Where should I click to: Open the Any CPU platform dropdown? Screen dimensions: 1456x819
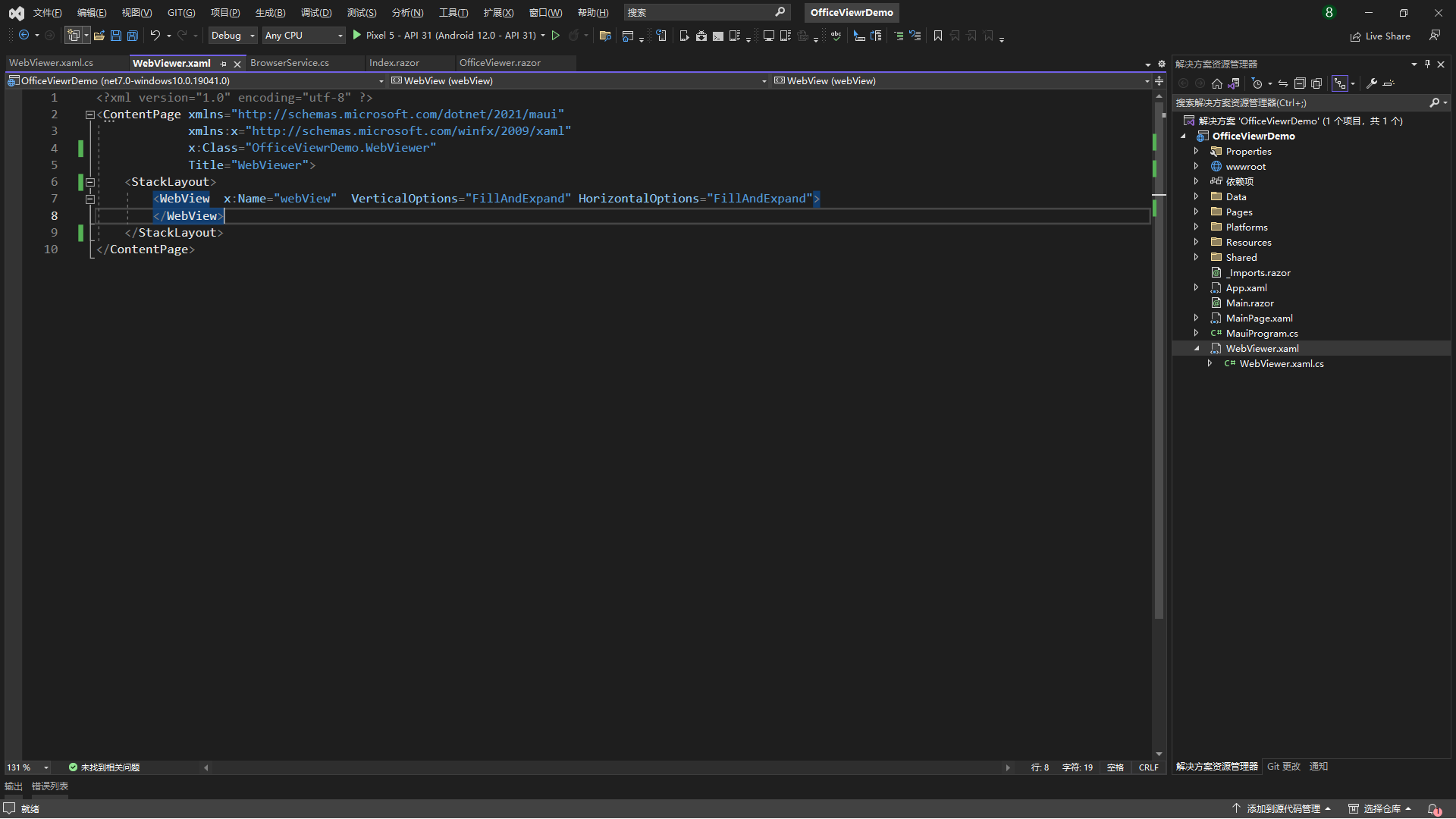[x=303, y=36]
